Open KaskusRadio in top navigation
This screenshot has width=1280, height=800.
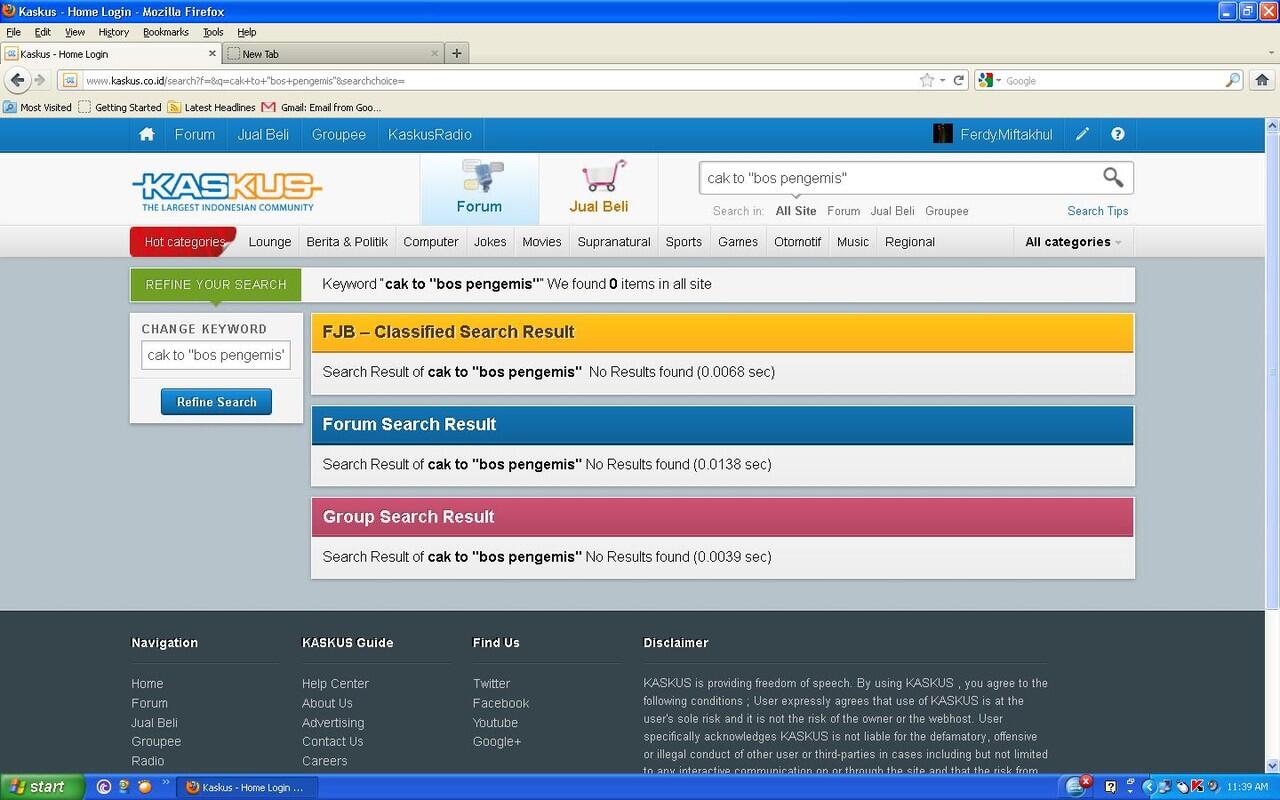coord(430,134)
